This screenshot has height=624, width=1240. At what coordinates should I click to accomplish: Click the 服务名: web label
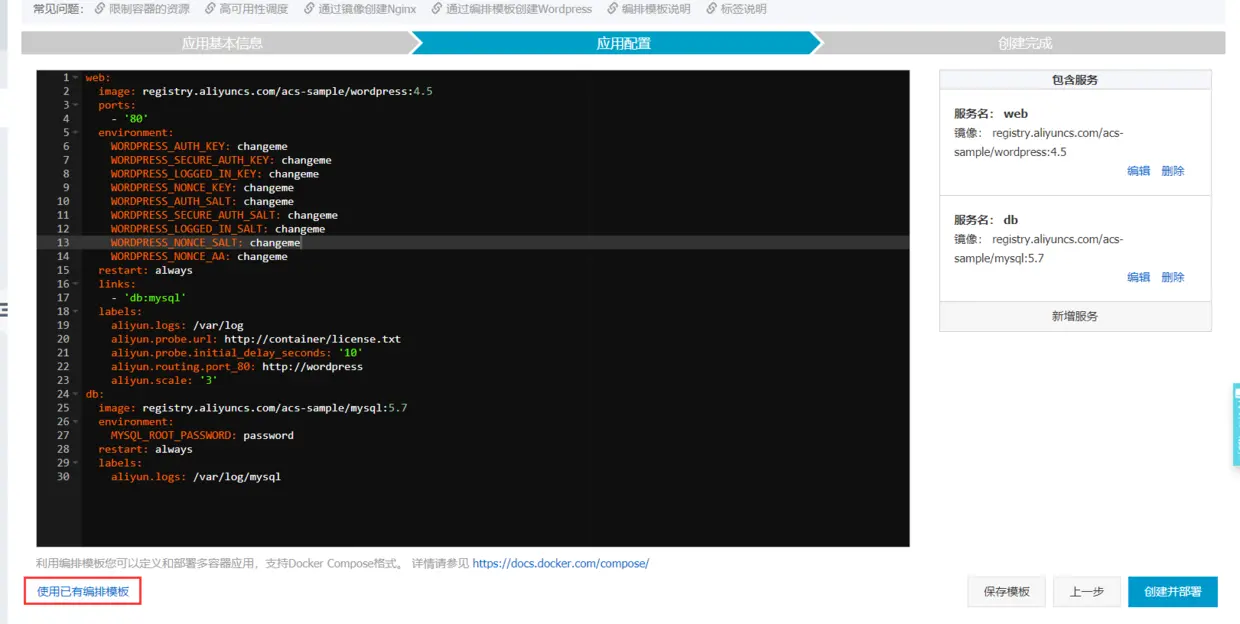point(990,114)
